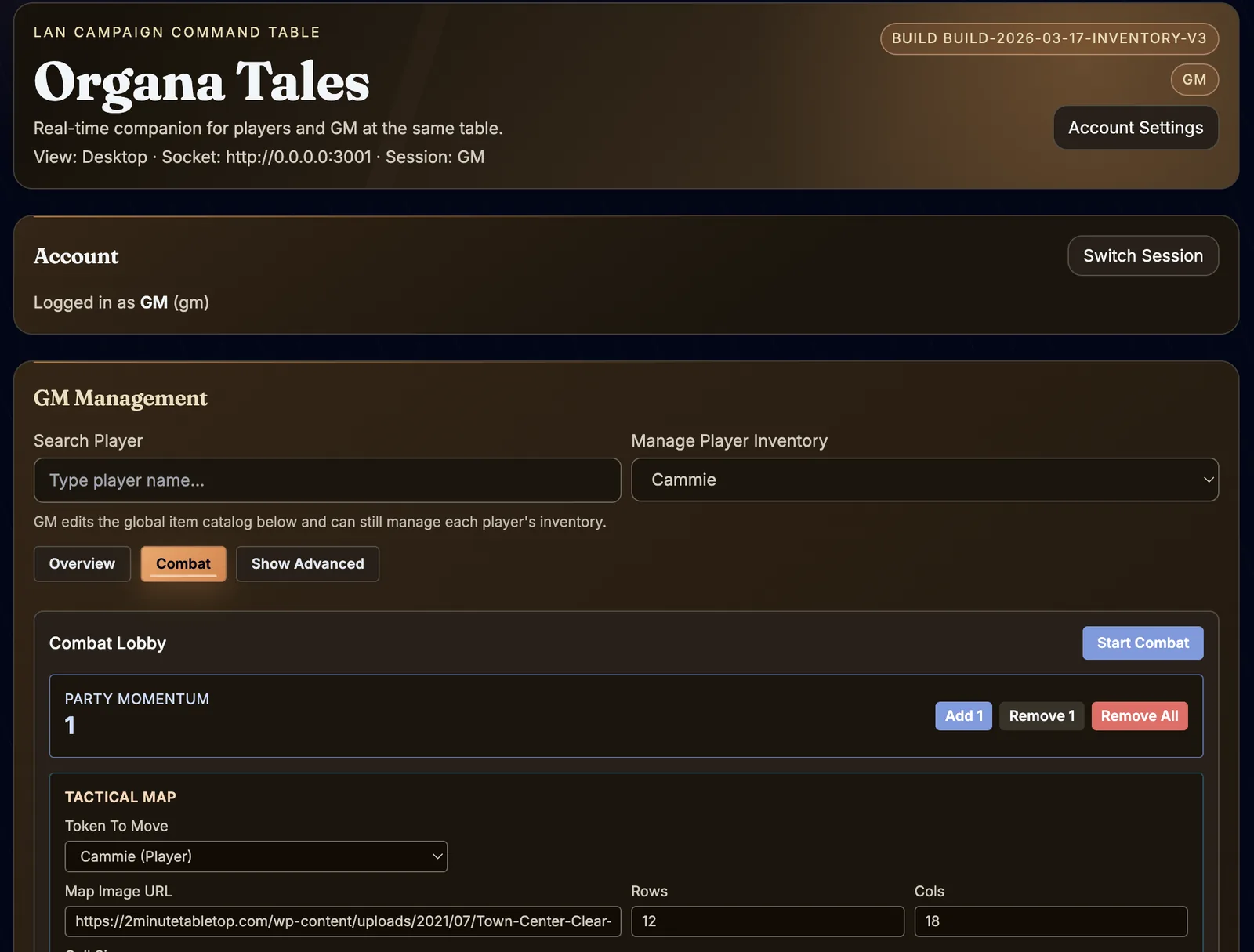Click the Switch Session button
This screenshot has height=952, width=1254.
[1143, 256]
